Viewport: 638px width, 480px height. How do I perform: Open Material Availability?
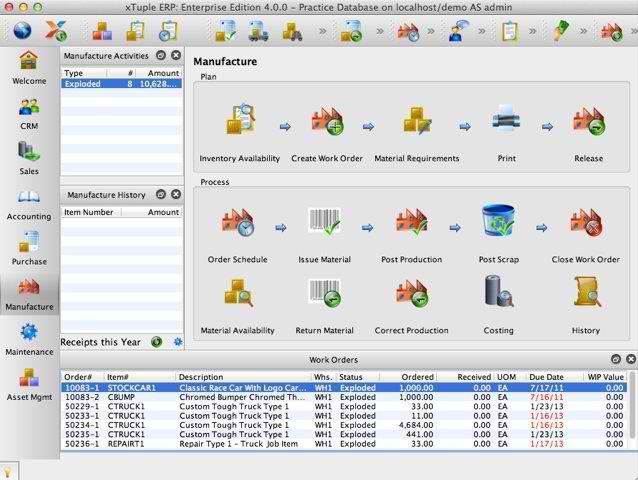point(238,292)
